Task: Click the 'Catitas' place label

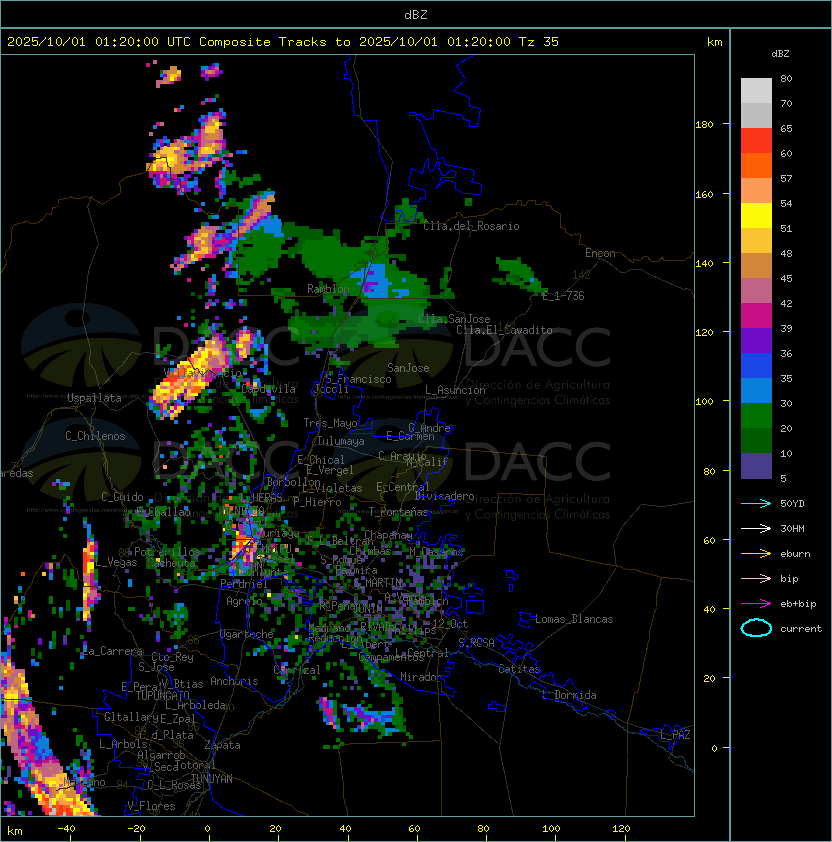Action: 519,669
